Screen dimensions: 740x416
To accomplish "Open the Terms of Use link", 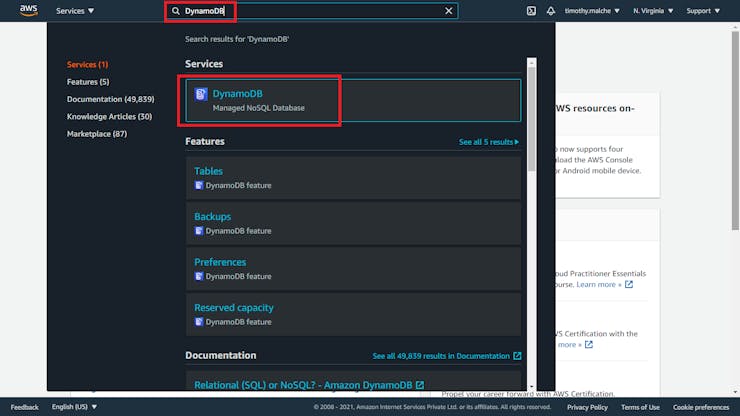I will pyautogui.click(x=640, y=408).
